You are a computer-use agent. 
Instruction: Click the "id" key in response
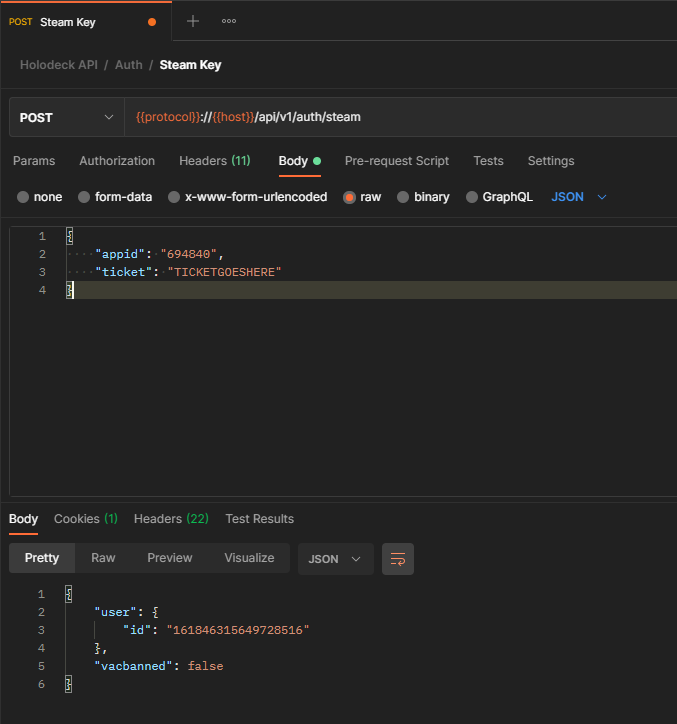(x=137, y=630)
